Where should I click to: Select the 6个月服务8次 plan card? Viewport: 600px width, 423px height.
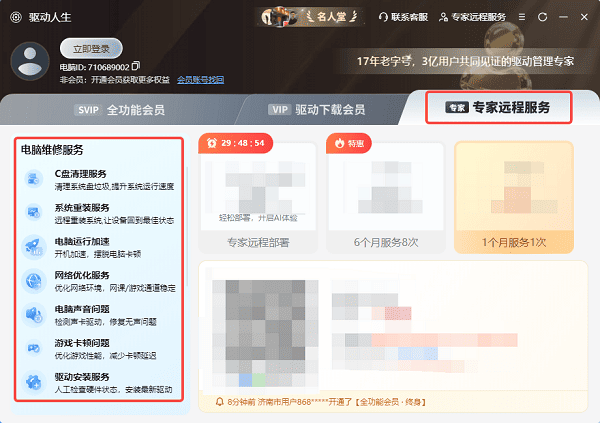[386, 197]
